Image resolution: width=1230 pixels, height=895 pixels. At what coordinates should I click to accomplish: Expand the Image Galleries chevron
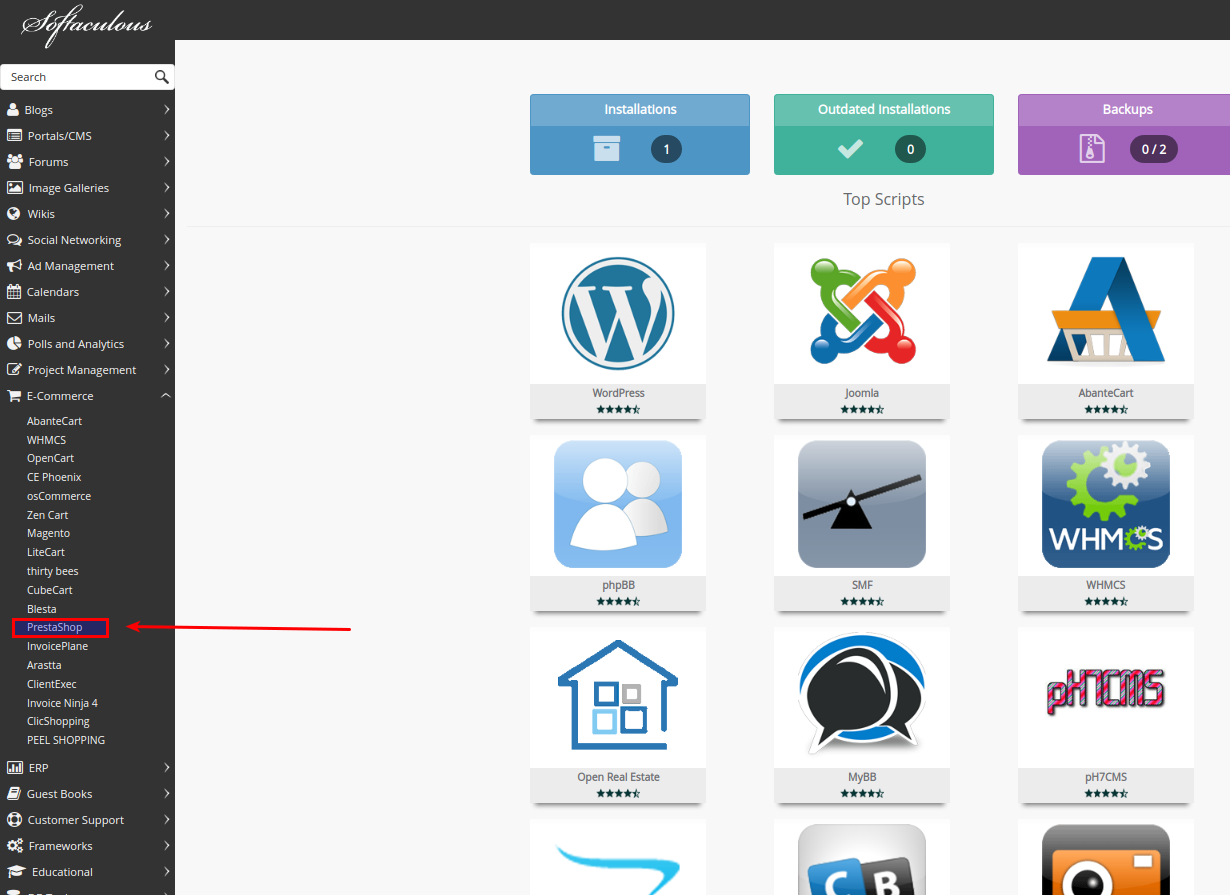tap(166, 188)
